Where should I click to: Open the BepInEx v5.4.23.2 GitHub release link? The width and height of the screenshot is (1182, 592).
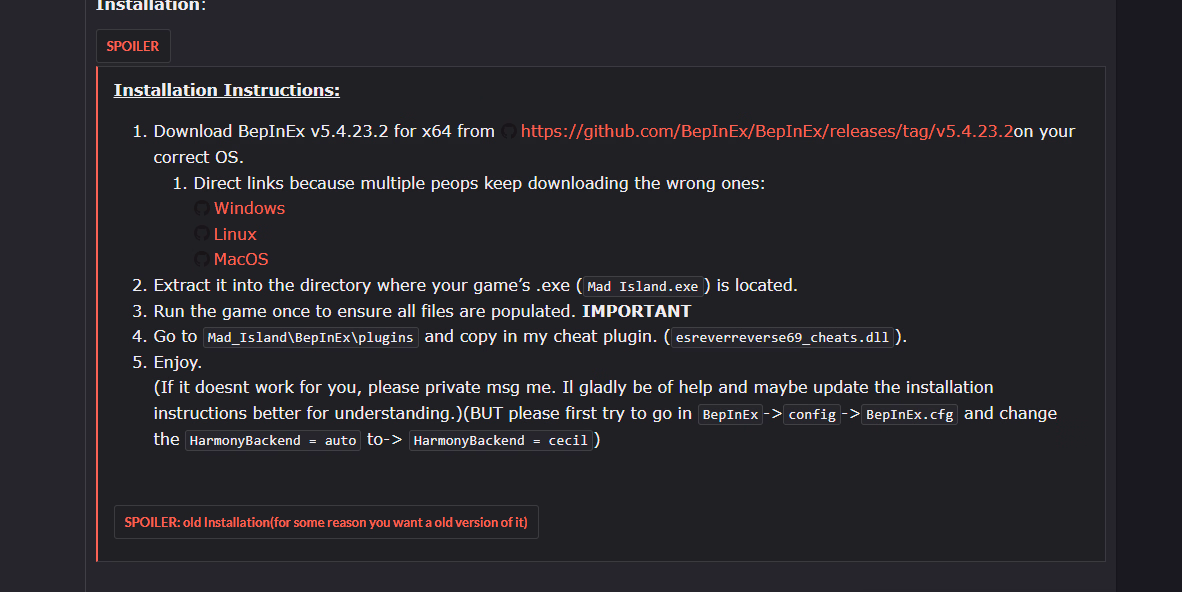click(x=767, y=131)
